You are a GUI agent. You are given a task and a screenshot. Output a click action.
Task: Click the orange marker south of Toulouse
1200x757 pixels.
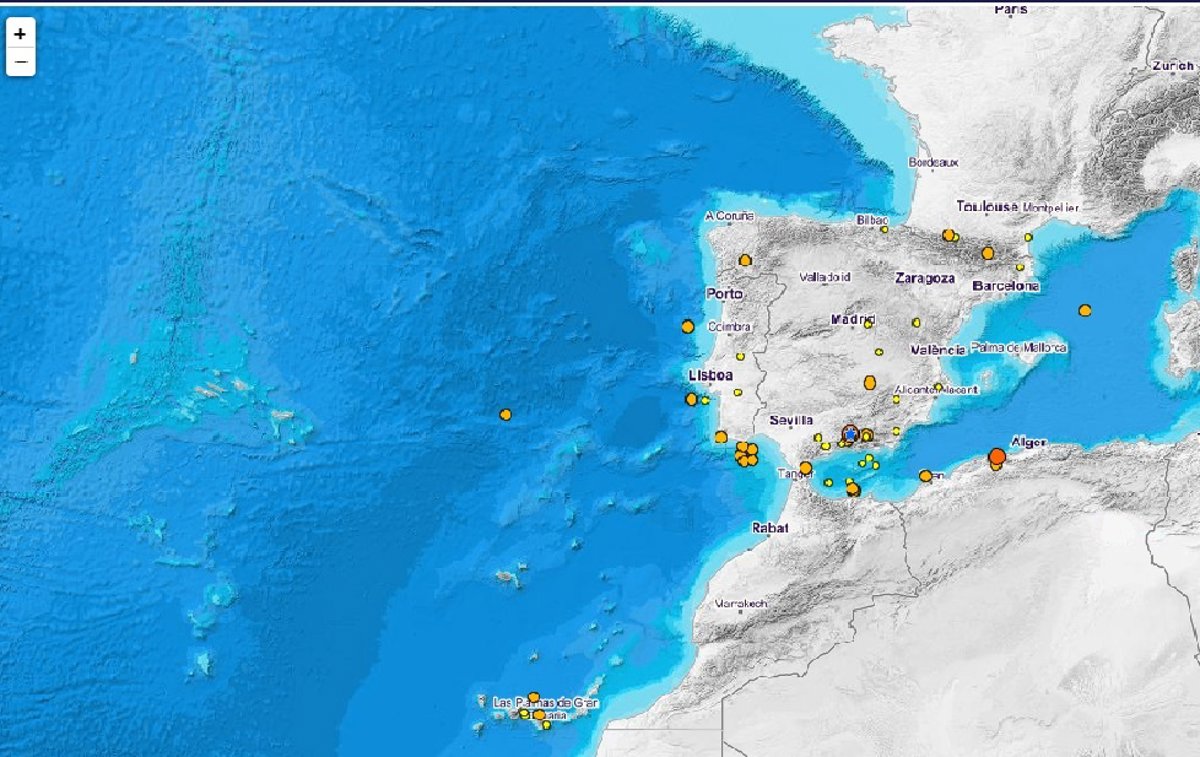pyautogui.click(x=948, y=235)
